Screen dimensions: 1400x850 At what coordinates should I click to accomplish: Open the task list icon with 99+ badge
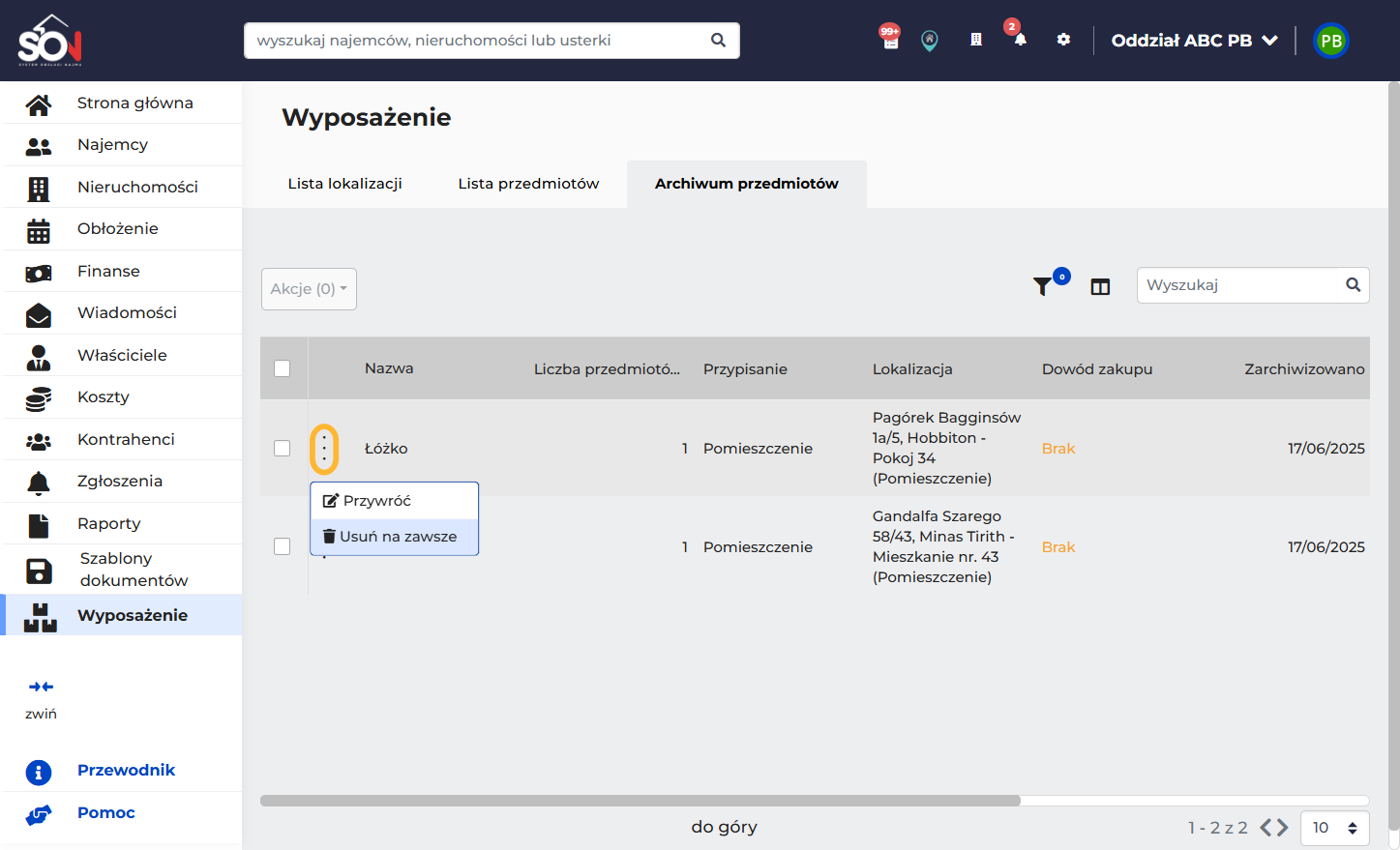[890, 39]
